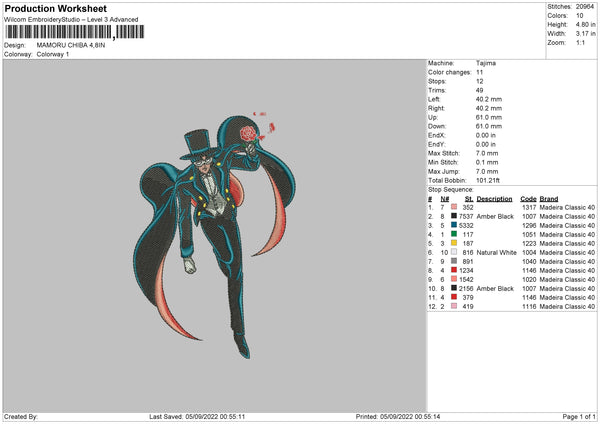
Task: Select the black swatch in the 7537-stitch row
Action: click(x=454, y=216)
